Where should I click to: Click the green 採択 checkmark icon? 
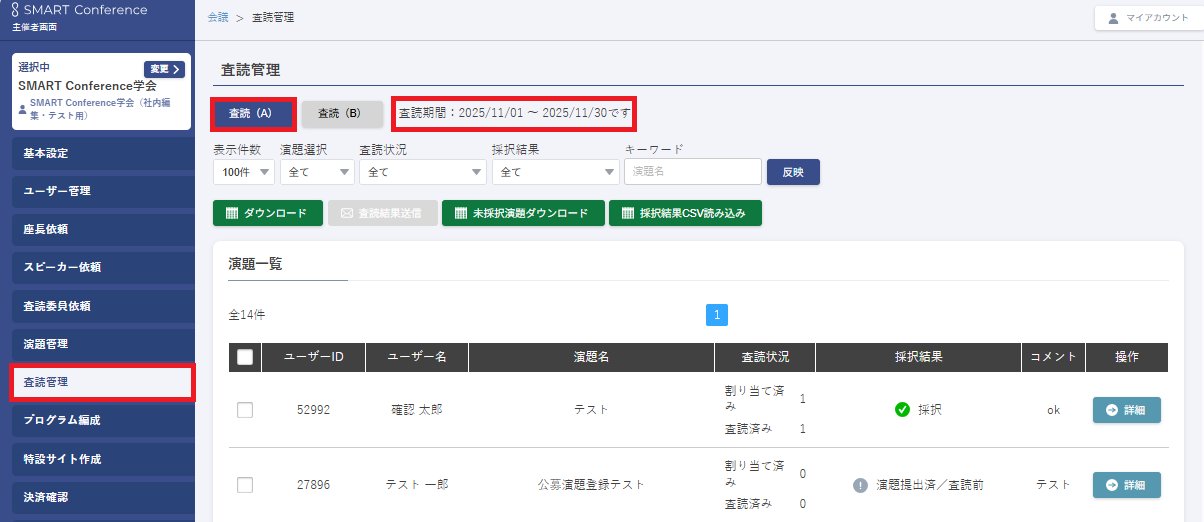pyautogui.click(x=902, y=410)
